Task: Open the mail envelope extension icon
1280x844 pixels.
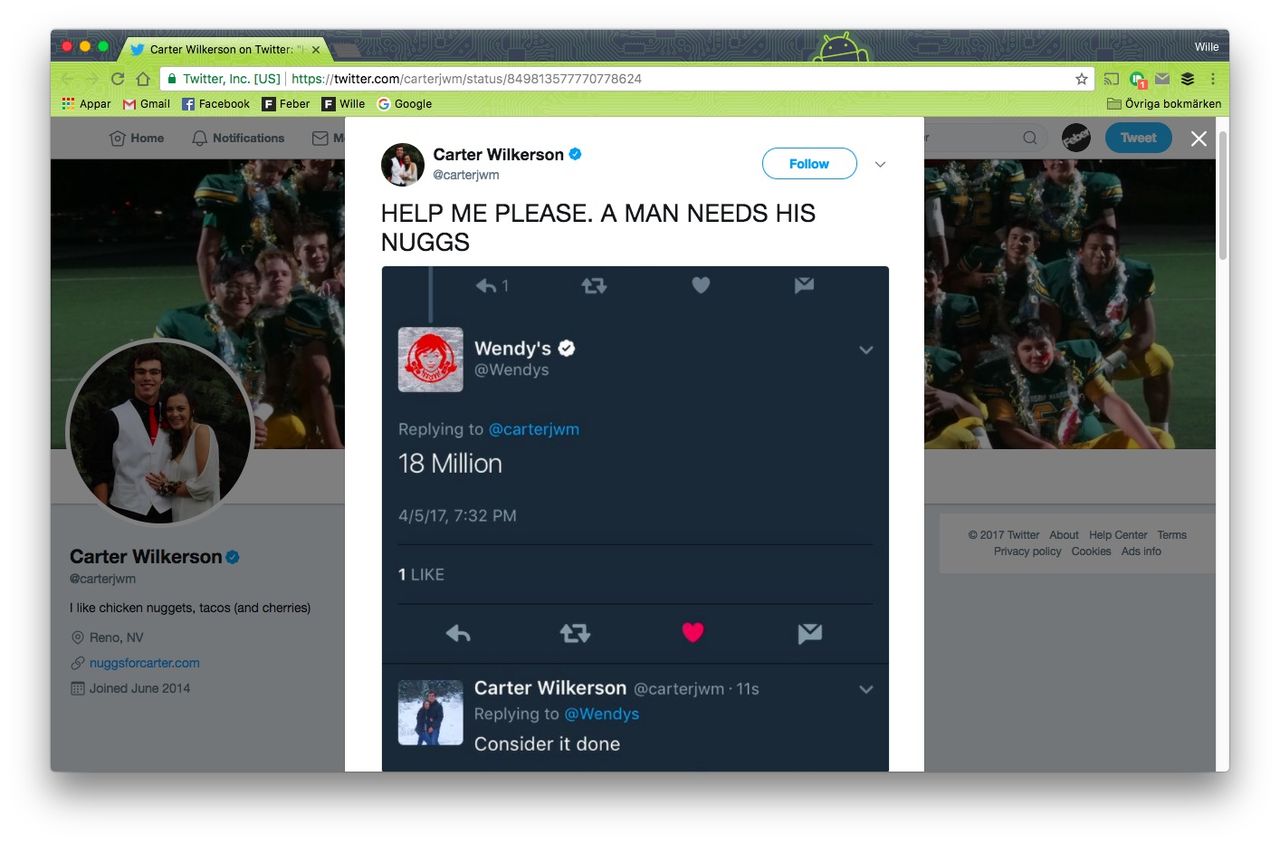Action: coord(1162,79)
